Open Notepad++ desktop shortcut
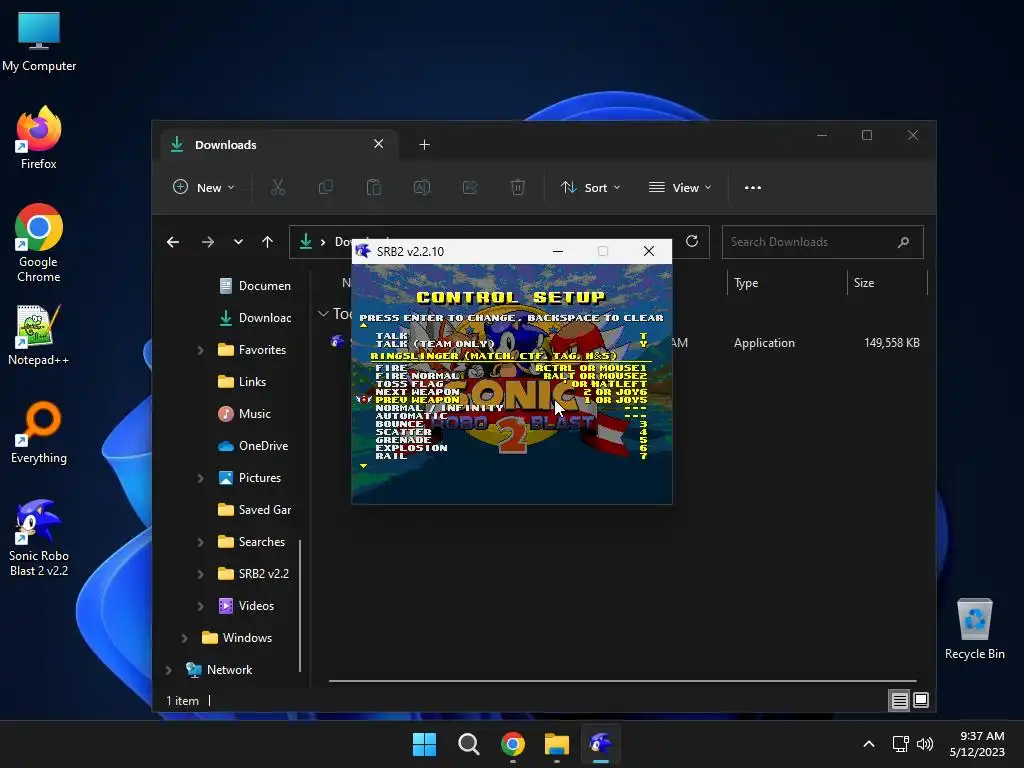 (x=39, y=334)
